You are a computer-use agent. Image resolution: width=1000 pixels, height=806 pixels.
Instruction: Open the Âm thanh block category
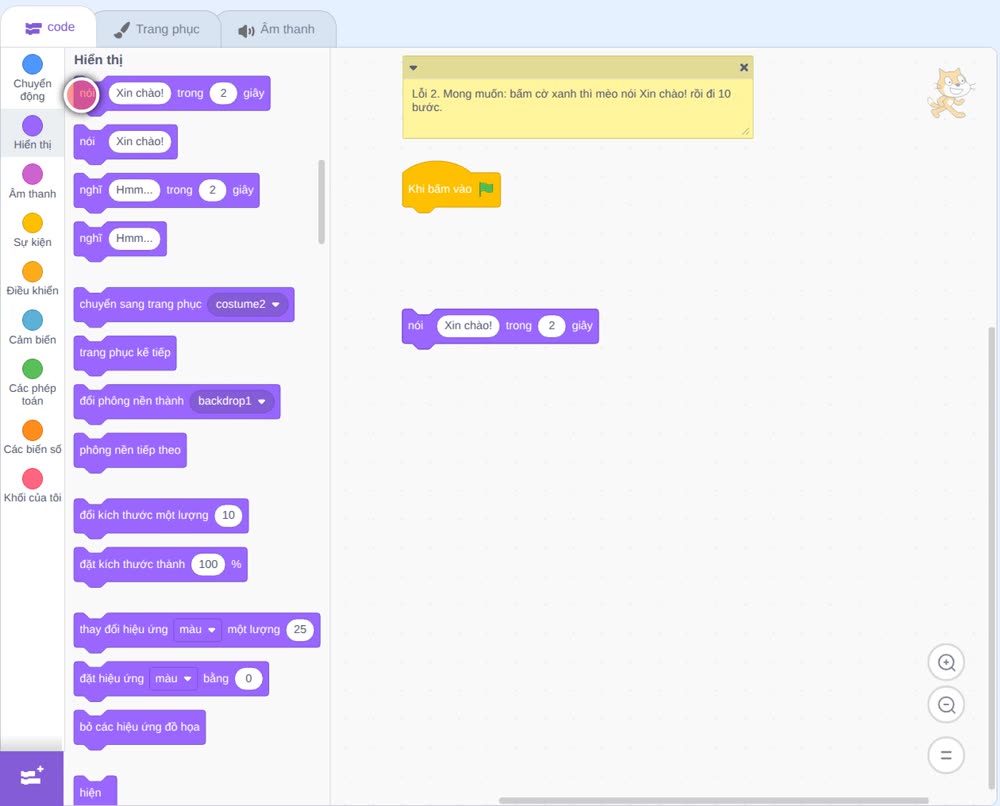[33, 181]
